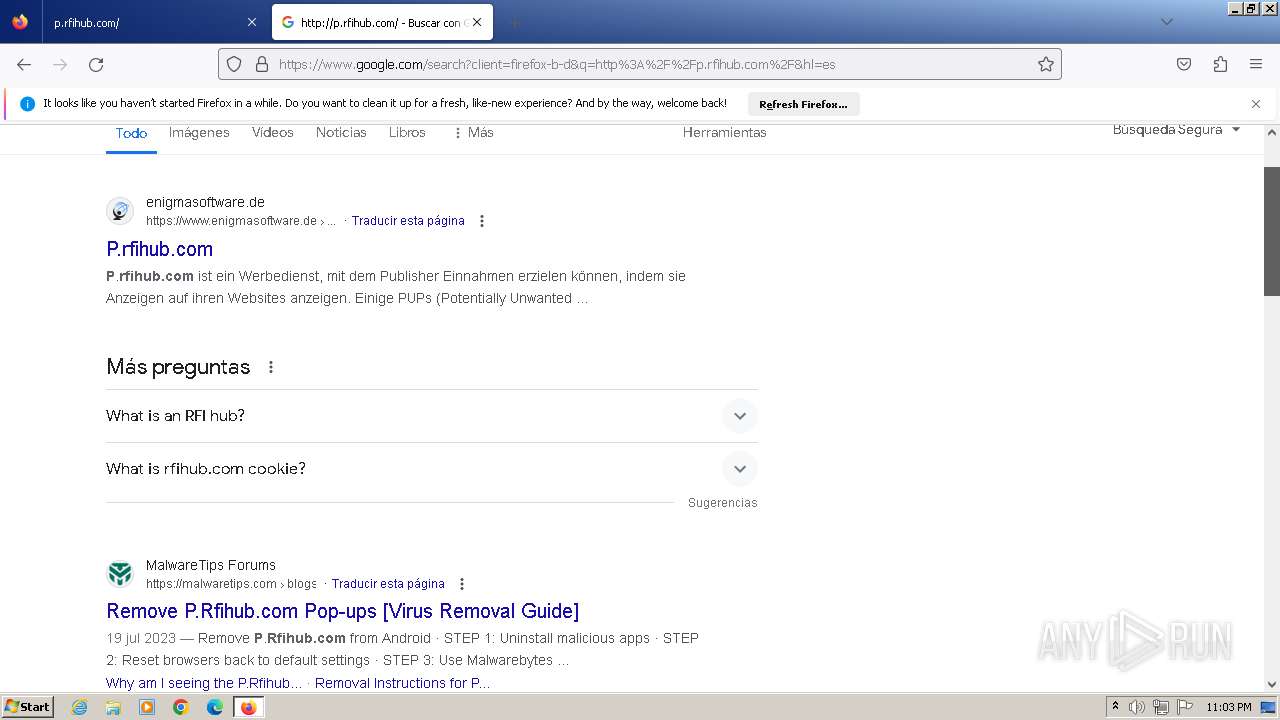Close the Google search results tab
Viewport: 1280px width, 720px height.
477,22
